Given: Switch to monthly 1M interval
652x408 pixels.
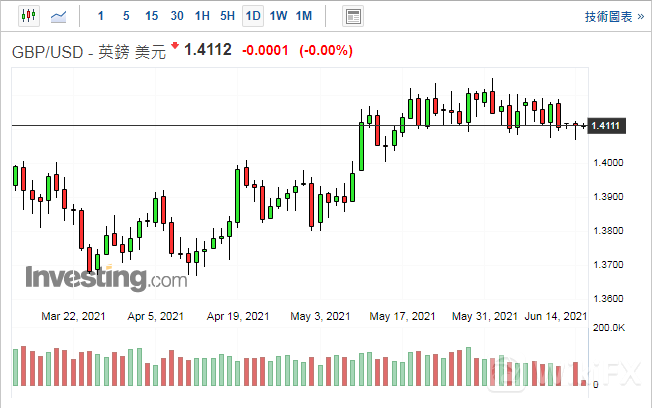Looking at the screenshot, I should [304, 16].
